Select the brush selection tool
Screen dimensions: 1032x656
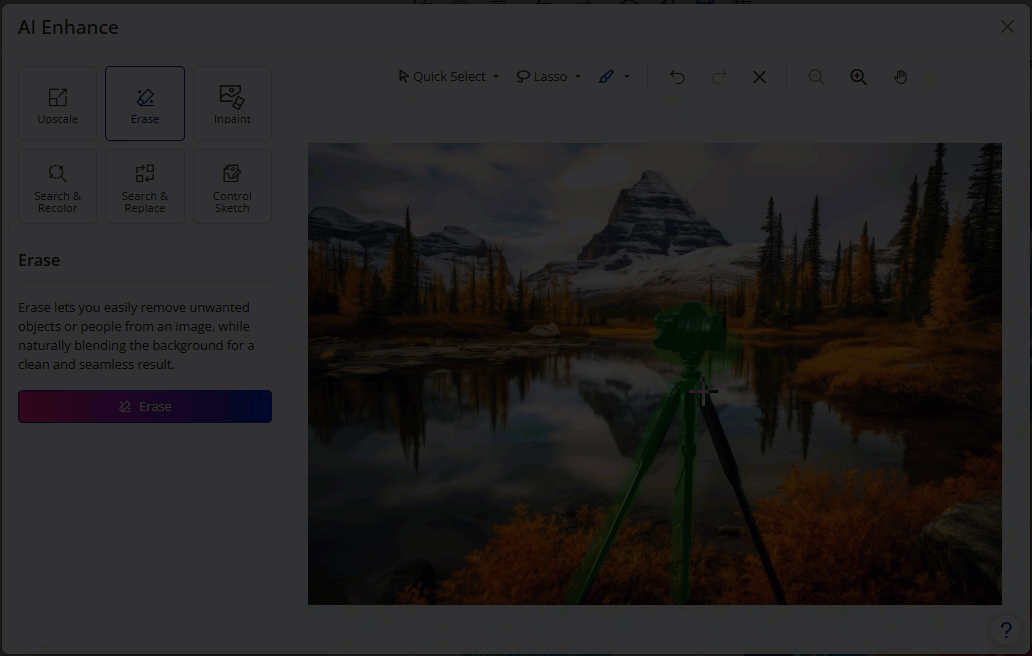(x=606, y=76)
